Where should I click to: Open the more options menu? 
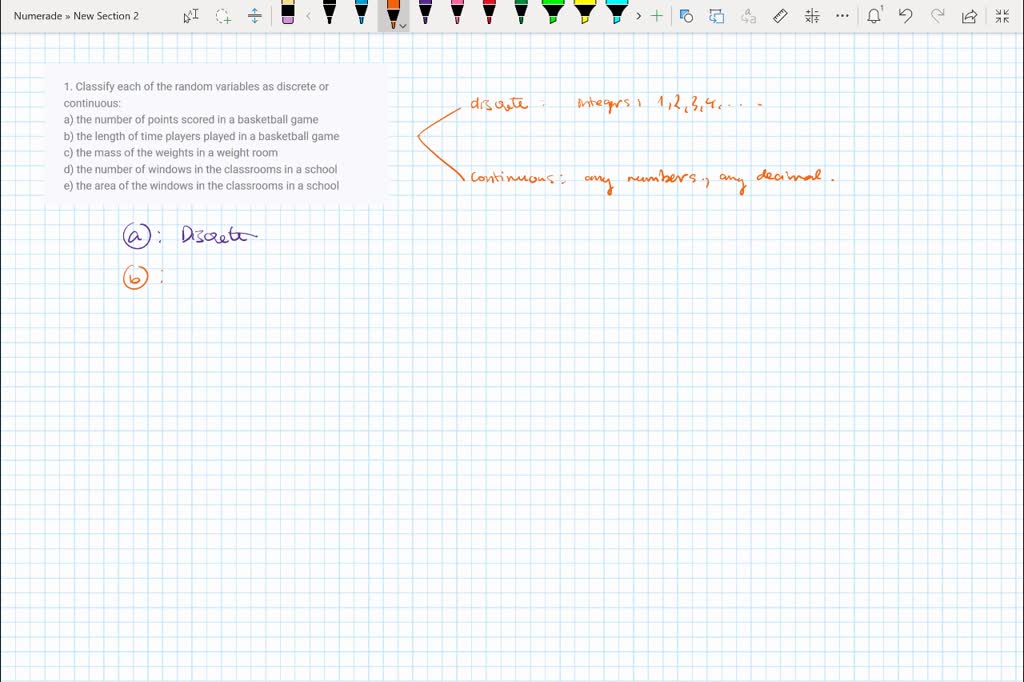click(841, 15)
